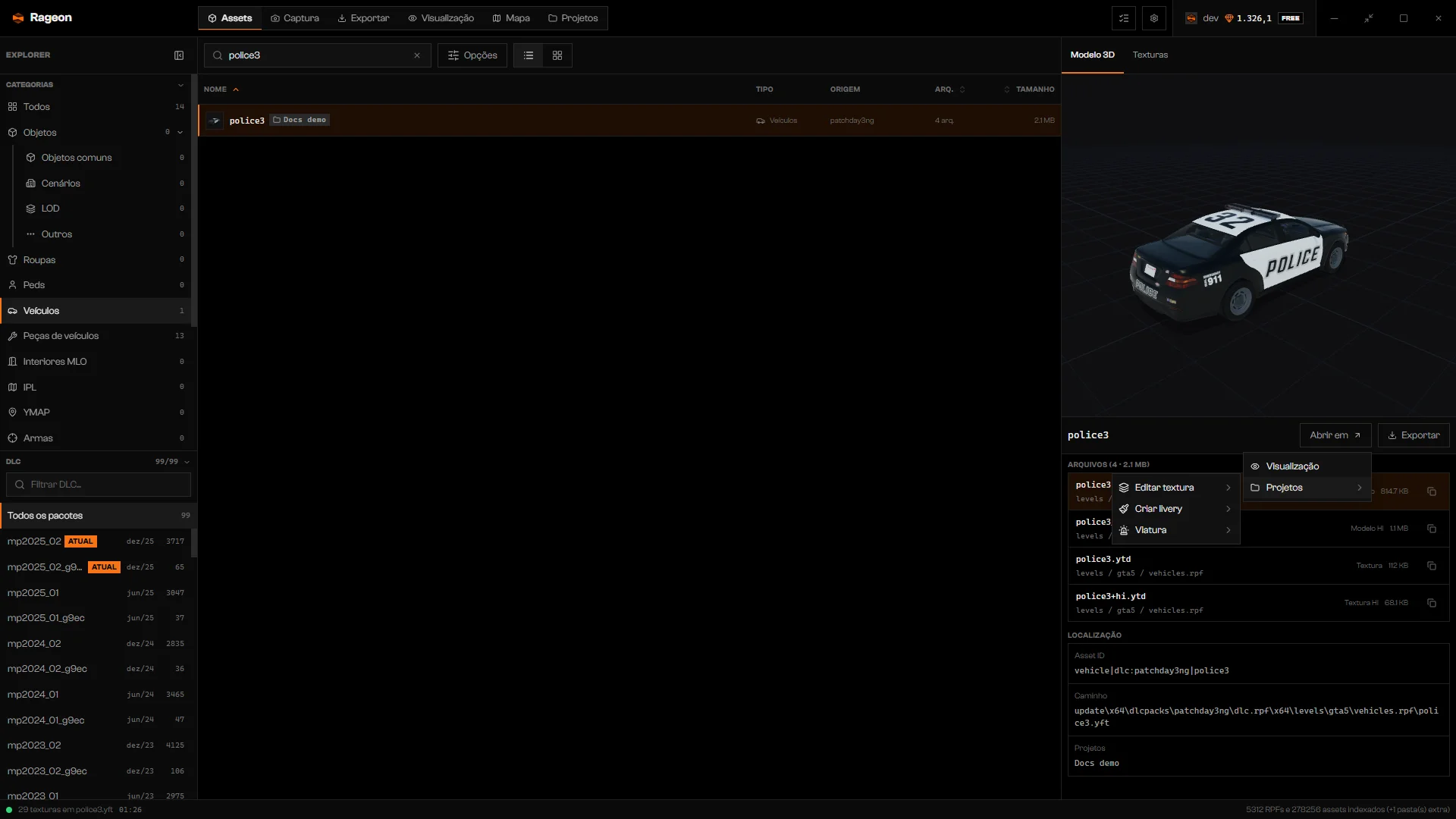Image resolution: width=1456 pixels, height=819 pixels.
Task: Open Viatura submenu
Action: pyautogui.click(x=1175, y=530)
